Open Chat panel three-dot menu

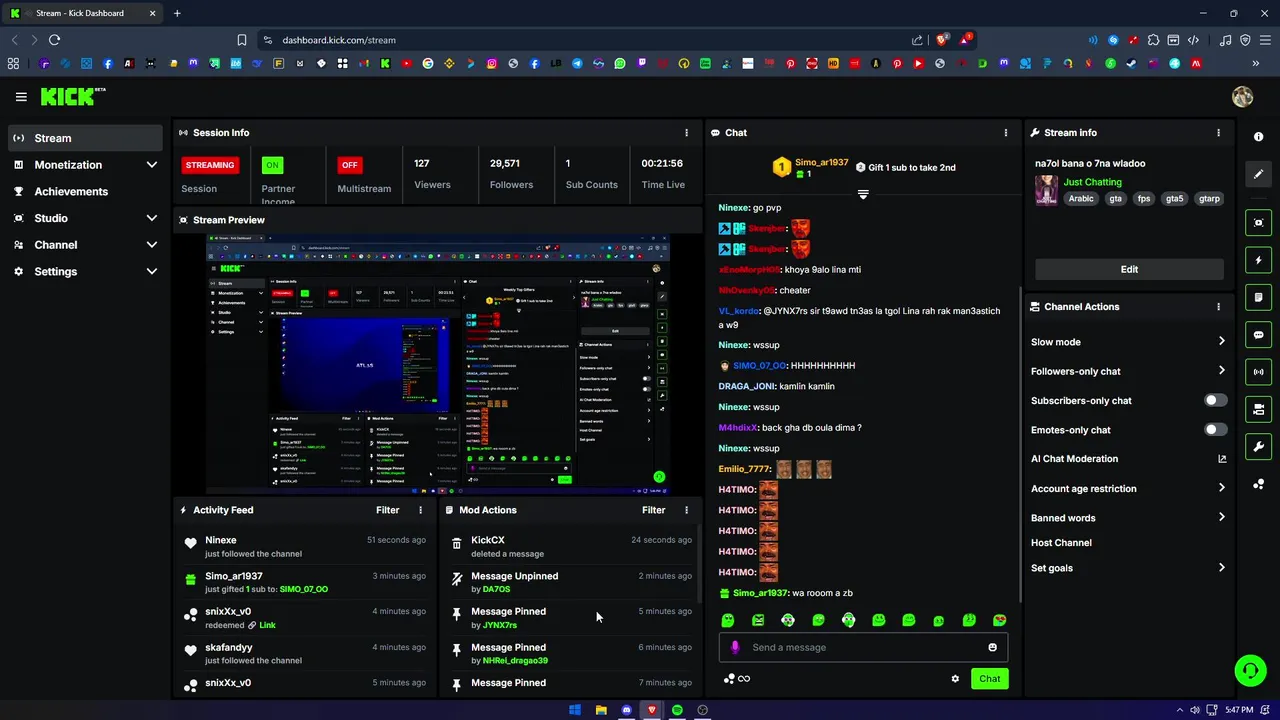point(1006,133)
